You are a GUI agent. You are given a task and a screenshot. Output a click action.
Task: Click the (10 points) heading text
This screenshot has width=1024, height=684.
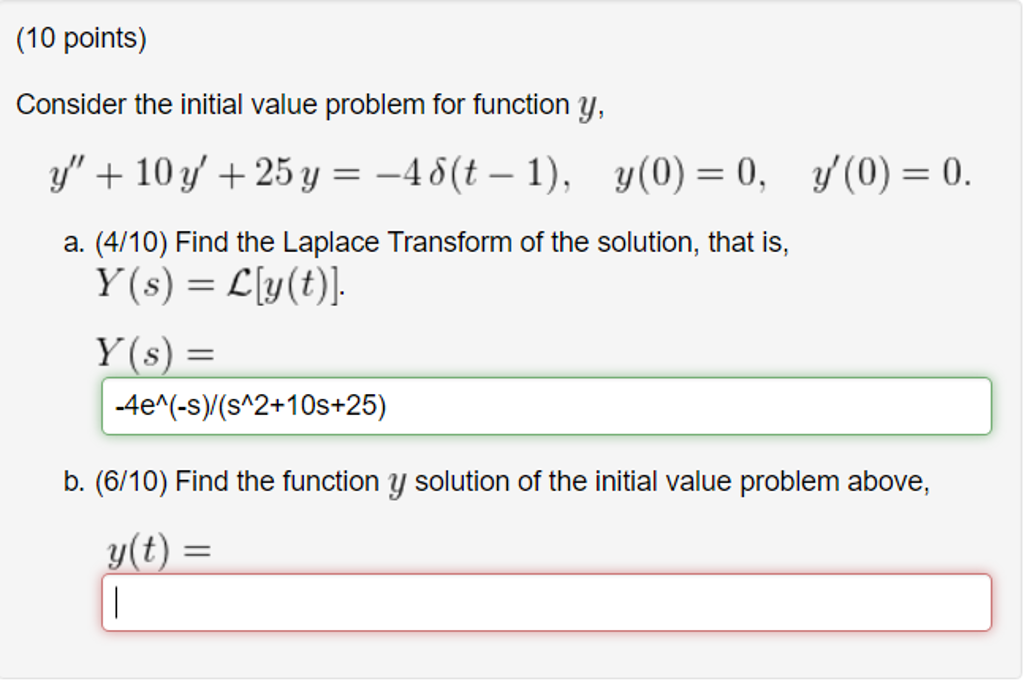click(x=79, y=37)
